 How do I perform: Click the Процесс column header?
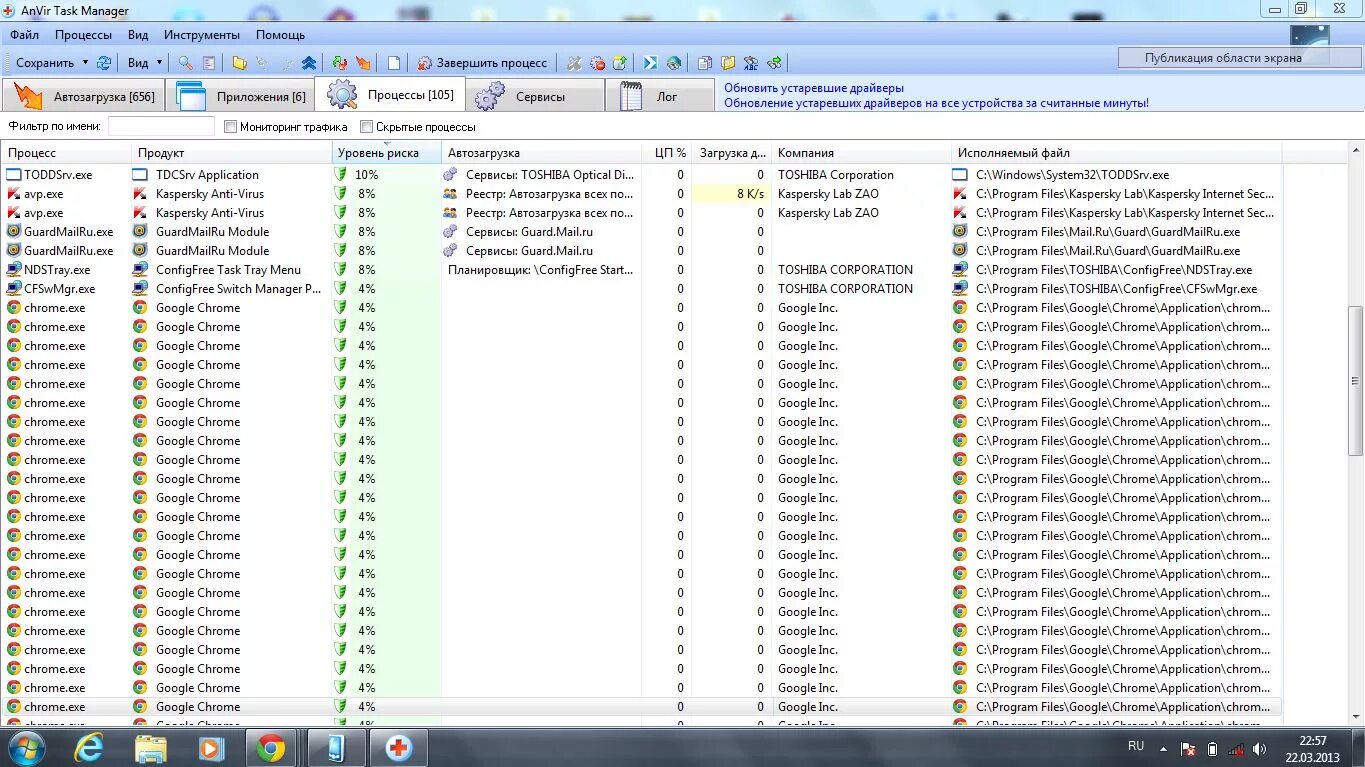66,153
